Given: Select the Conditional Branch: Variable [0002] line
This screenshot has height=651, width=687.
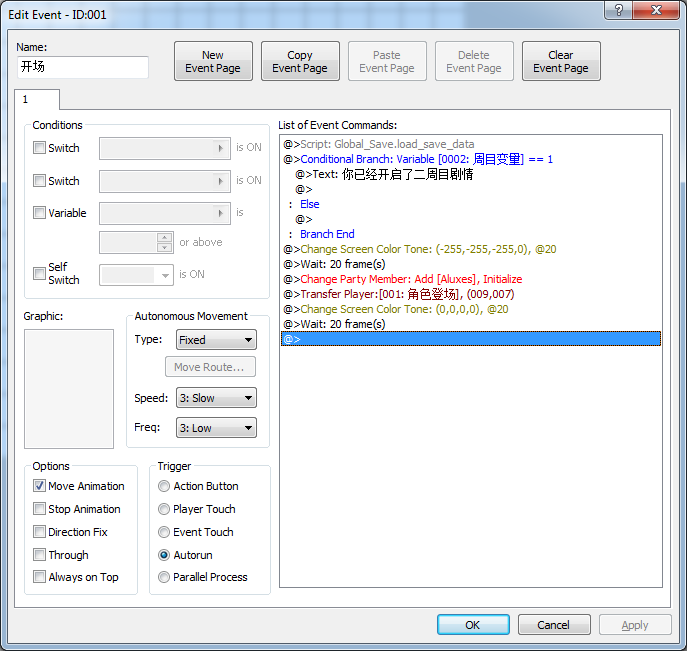Looking at the screenshot, I should (471, 159).
